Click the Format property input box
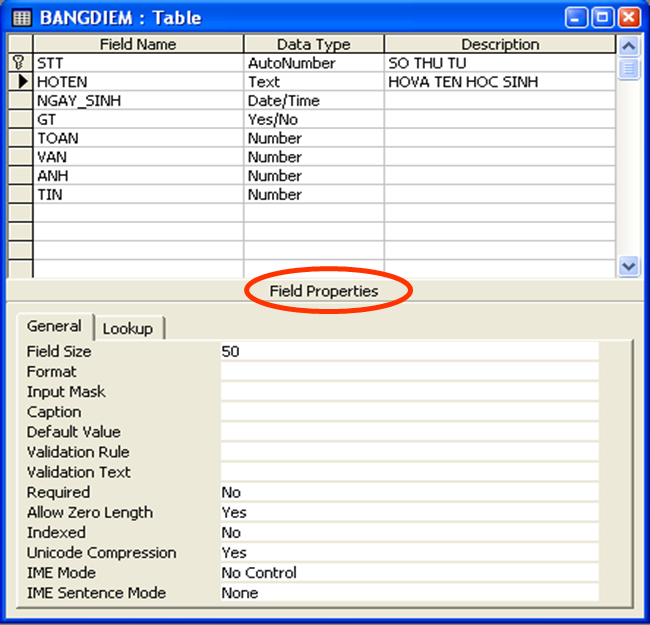The height and width of the screenshot is (625, 650). click(410, 371)
